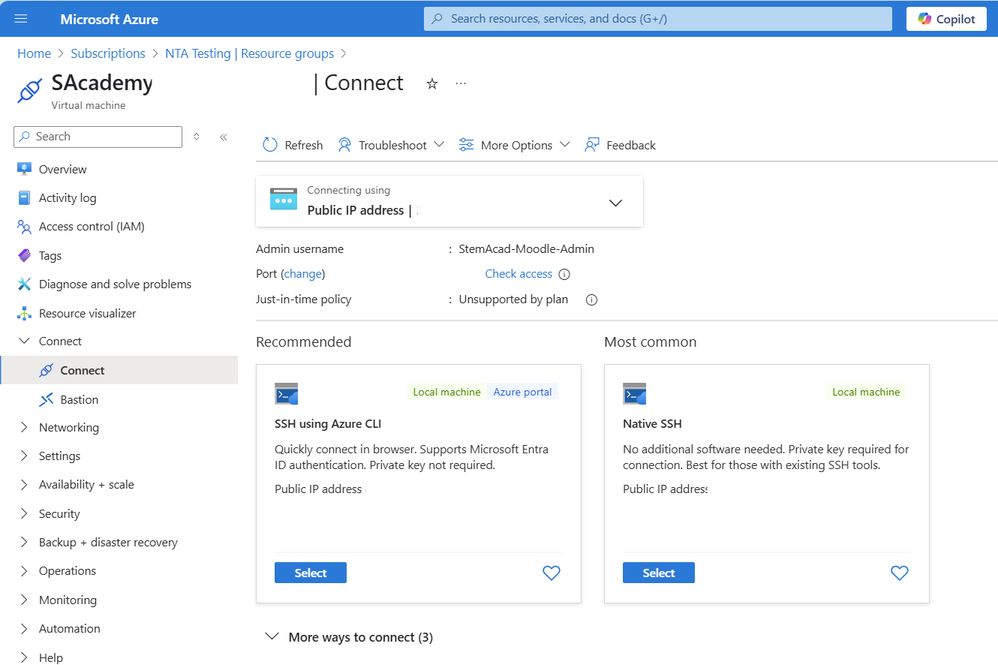
Task: Expand Availability + scale section
Action: pyautogui.click(x=24, y=485)
